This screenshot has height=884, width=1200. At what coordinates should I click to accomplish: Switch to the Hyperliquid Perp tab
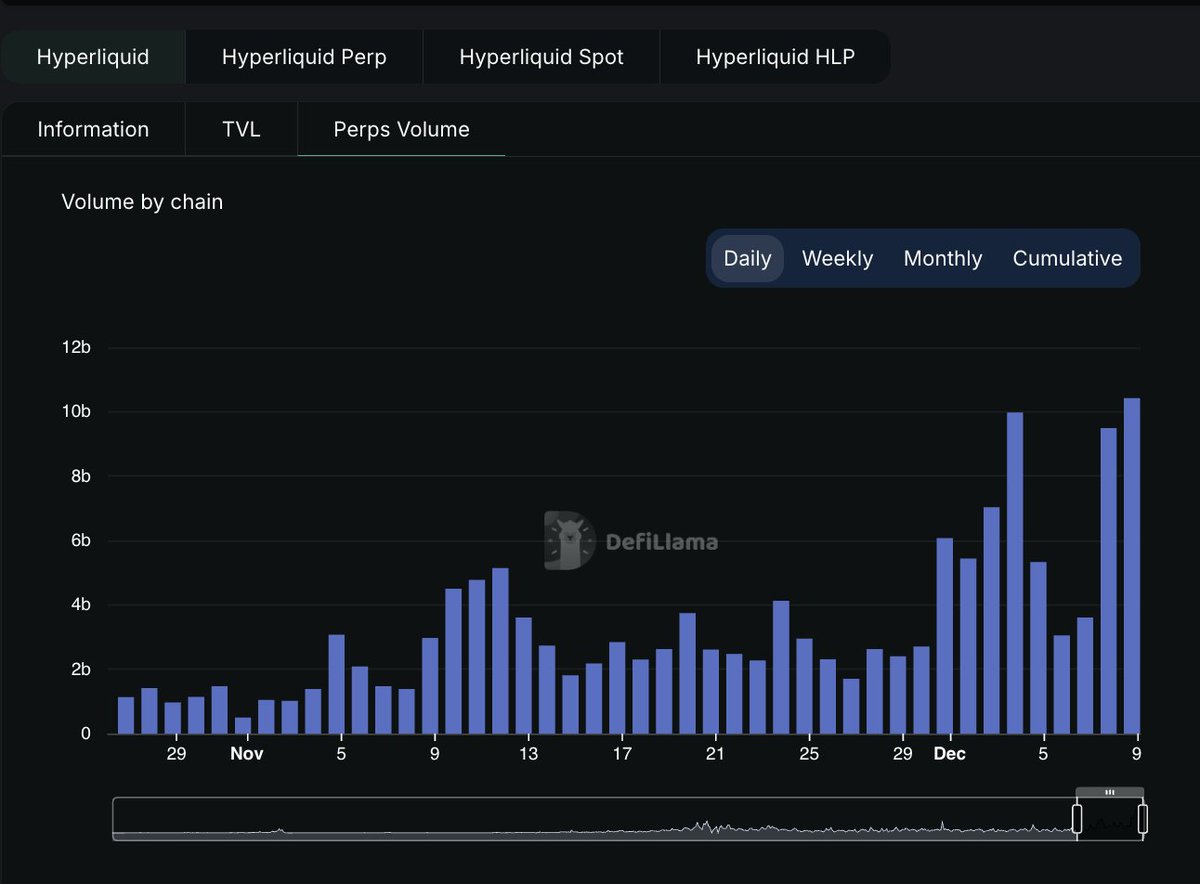[x=304, y=57]
